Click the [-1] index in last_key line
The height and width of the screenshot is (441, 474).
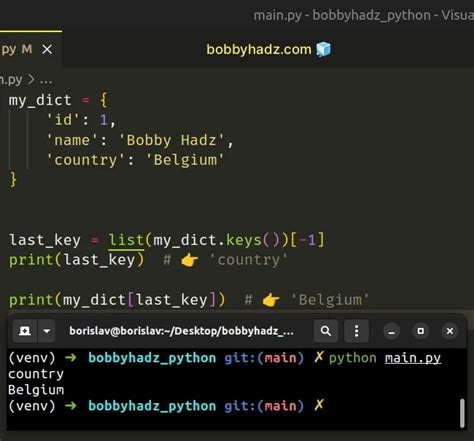[x=307, y=240]
